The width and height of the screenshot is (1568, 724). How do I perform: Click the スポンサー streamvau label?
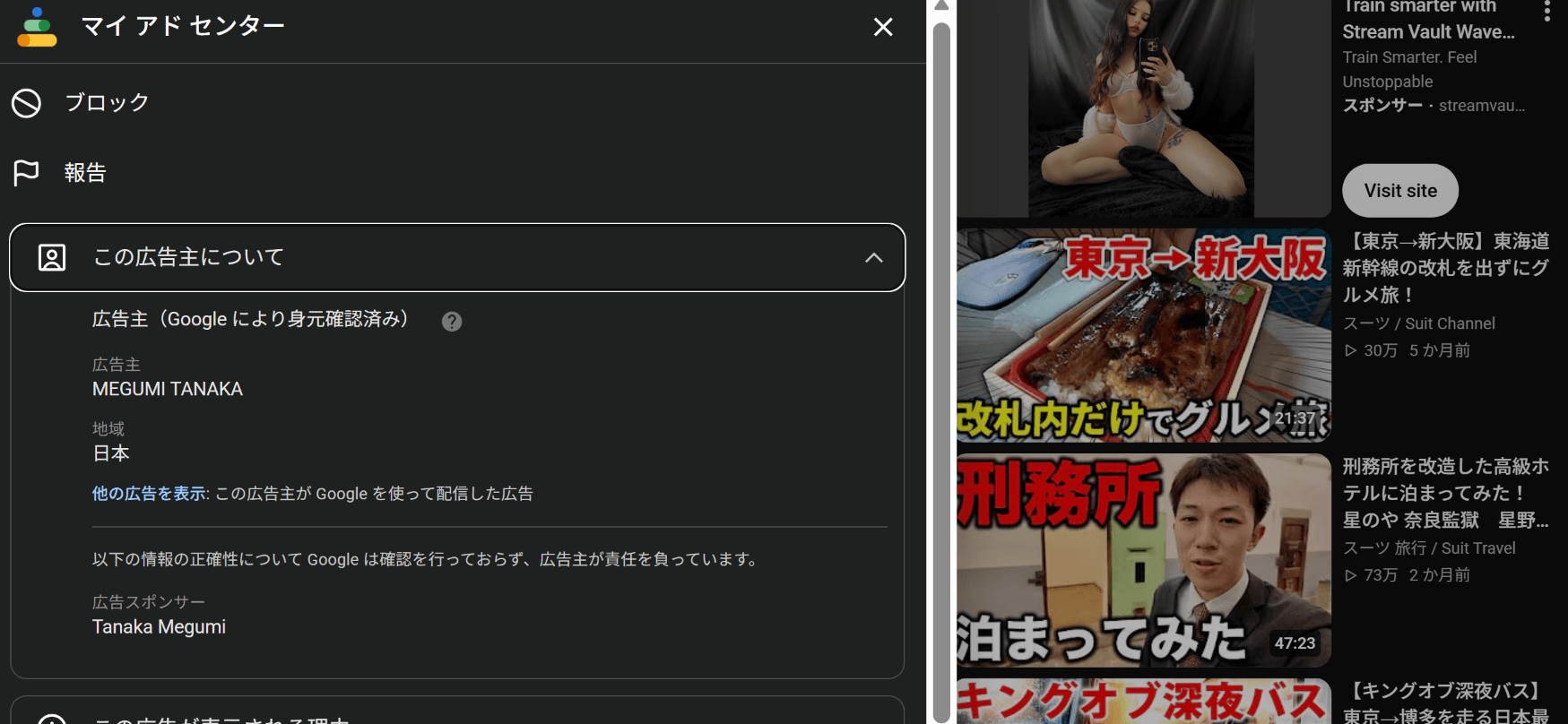(x=1434, y=106)
